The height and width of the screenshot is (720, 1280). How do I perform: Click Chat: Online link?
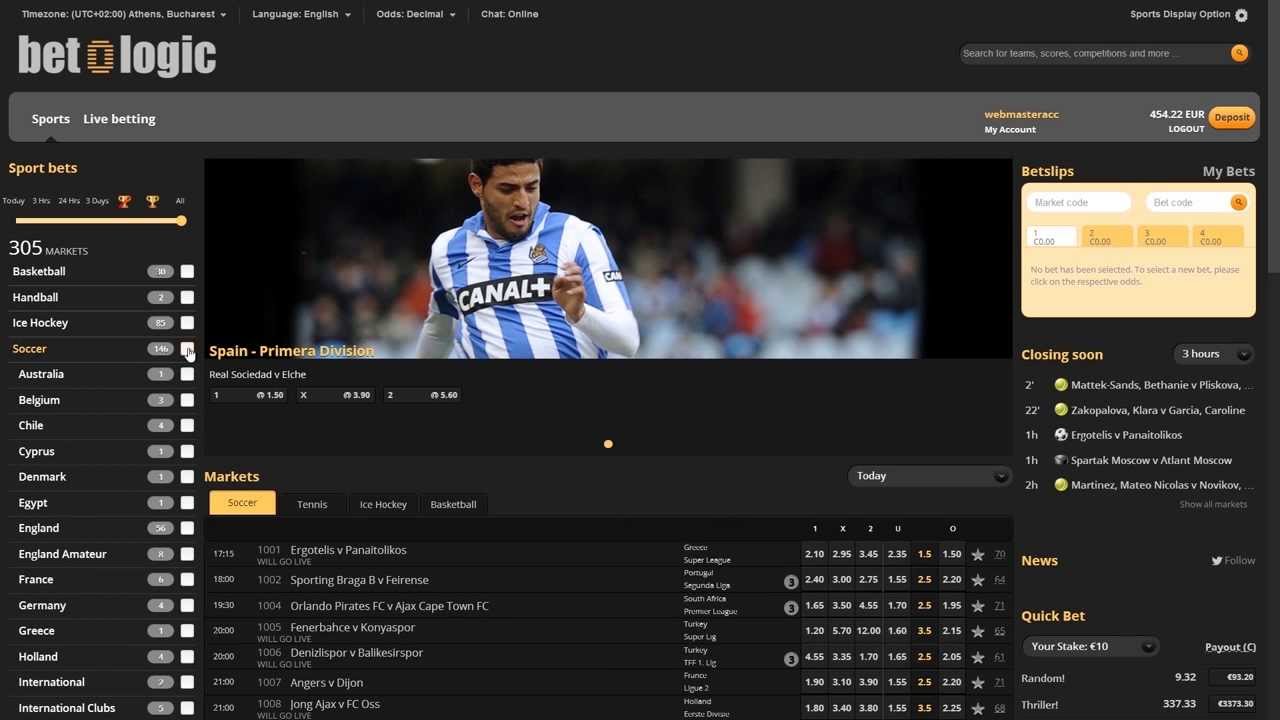[x=509, y=14]
